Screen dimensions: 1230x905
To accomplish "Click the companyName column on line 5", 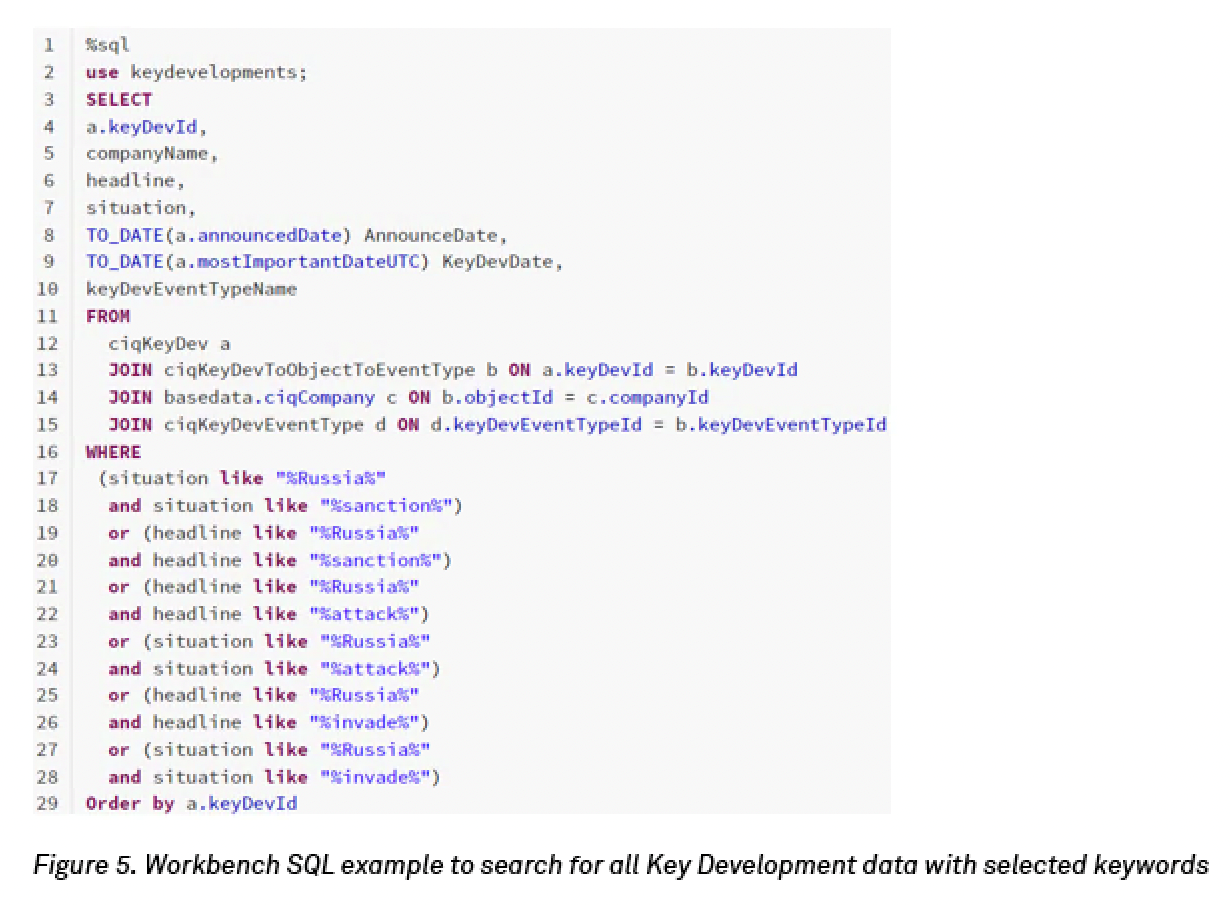I will [x=150, y=153].
